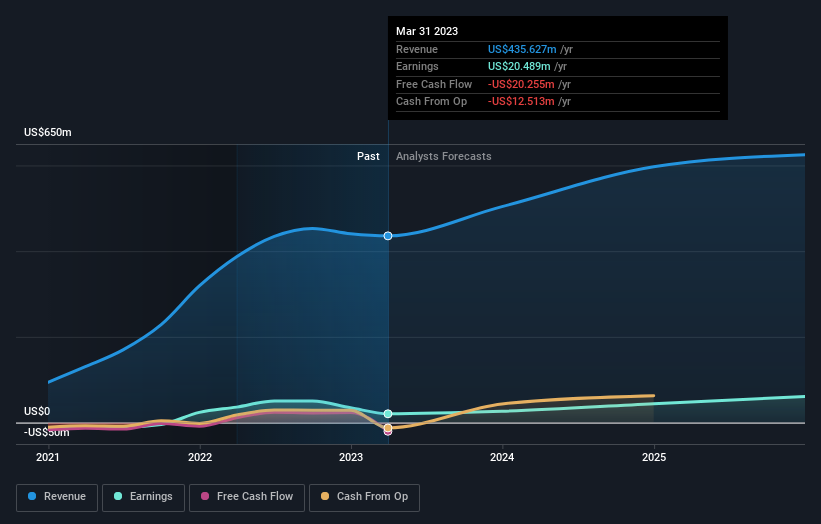Image resolution: width=821 pixels, height=524 pixels.
Task: Click the US$20.489m earnings value
Action: tap(519, 66)
